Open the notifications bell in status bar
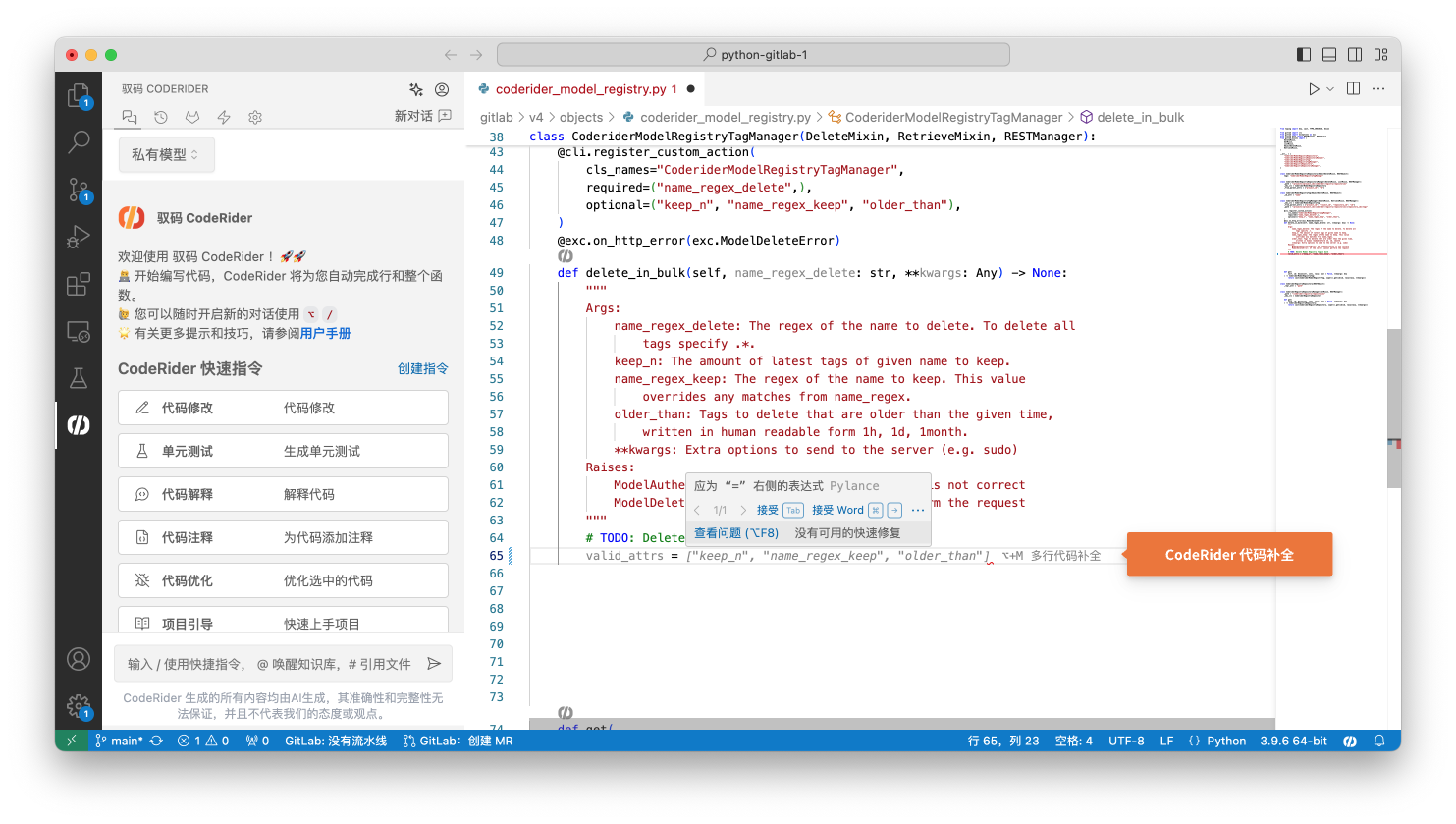 pos(1379,742)
